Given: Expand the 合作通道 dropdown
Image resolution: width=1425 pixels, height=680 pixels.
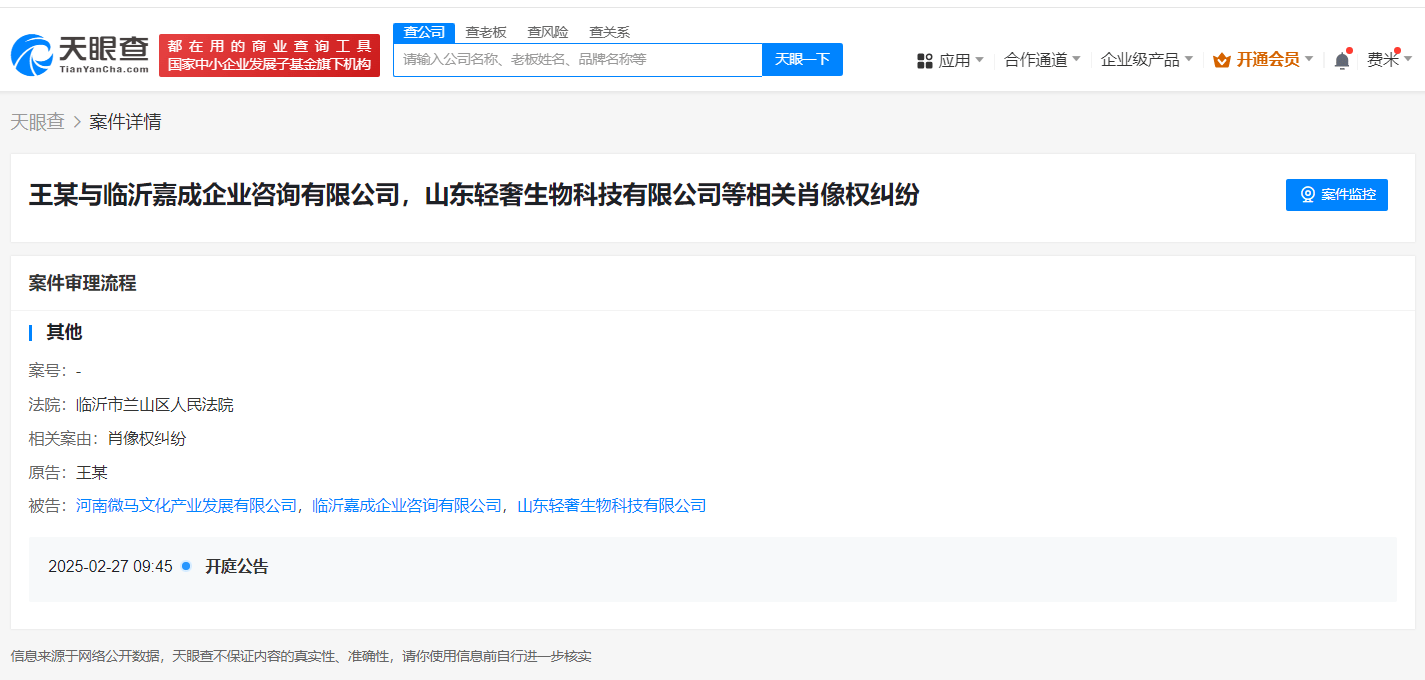Looking at the screenshot, I should (x=1042, y=60).
